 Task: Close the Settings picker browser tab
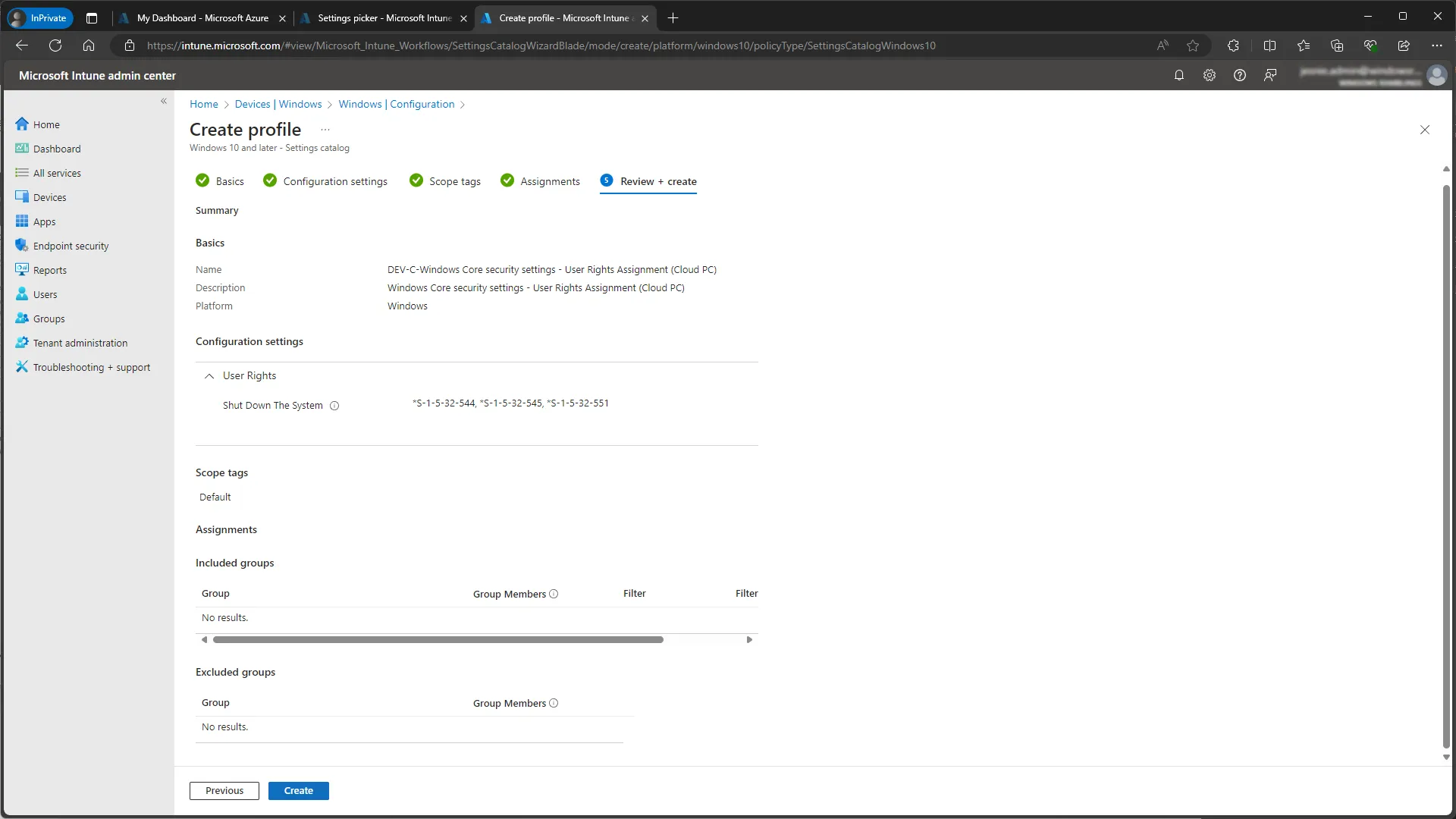[x=463, y=18]
